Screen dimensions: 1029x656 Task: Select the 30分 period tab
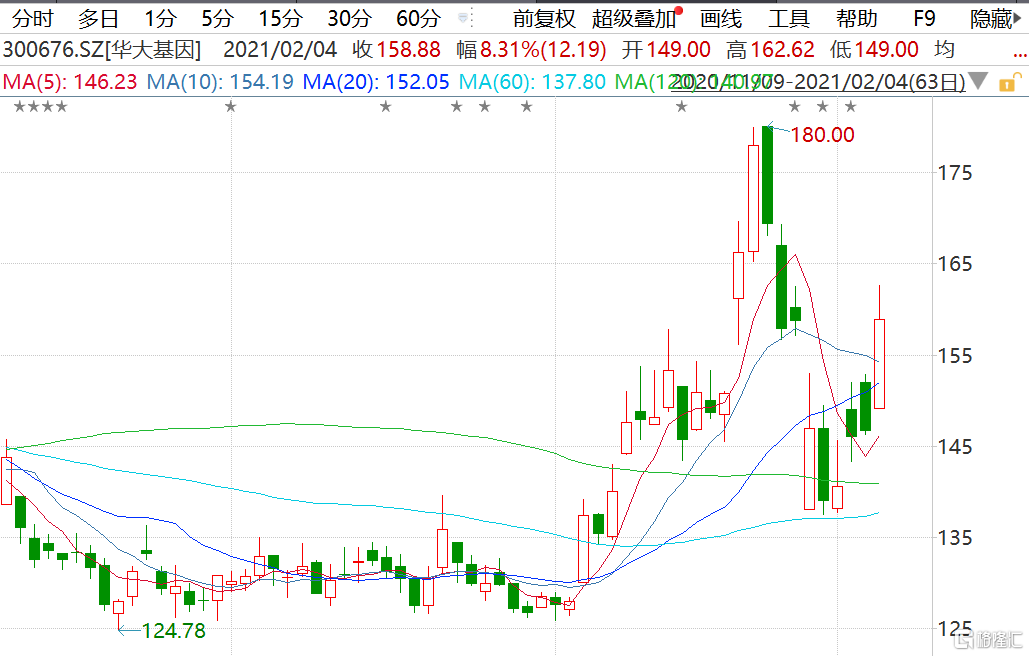[x=350, y=18]
